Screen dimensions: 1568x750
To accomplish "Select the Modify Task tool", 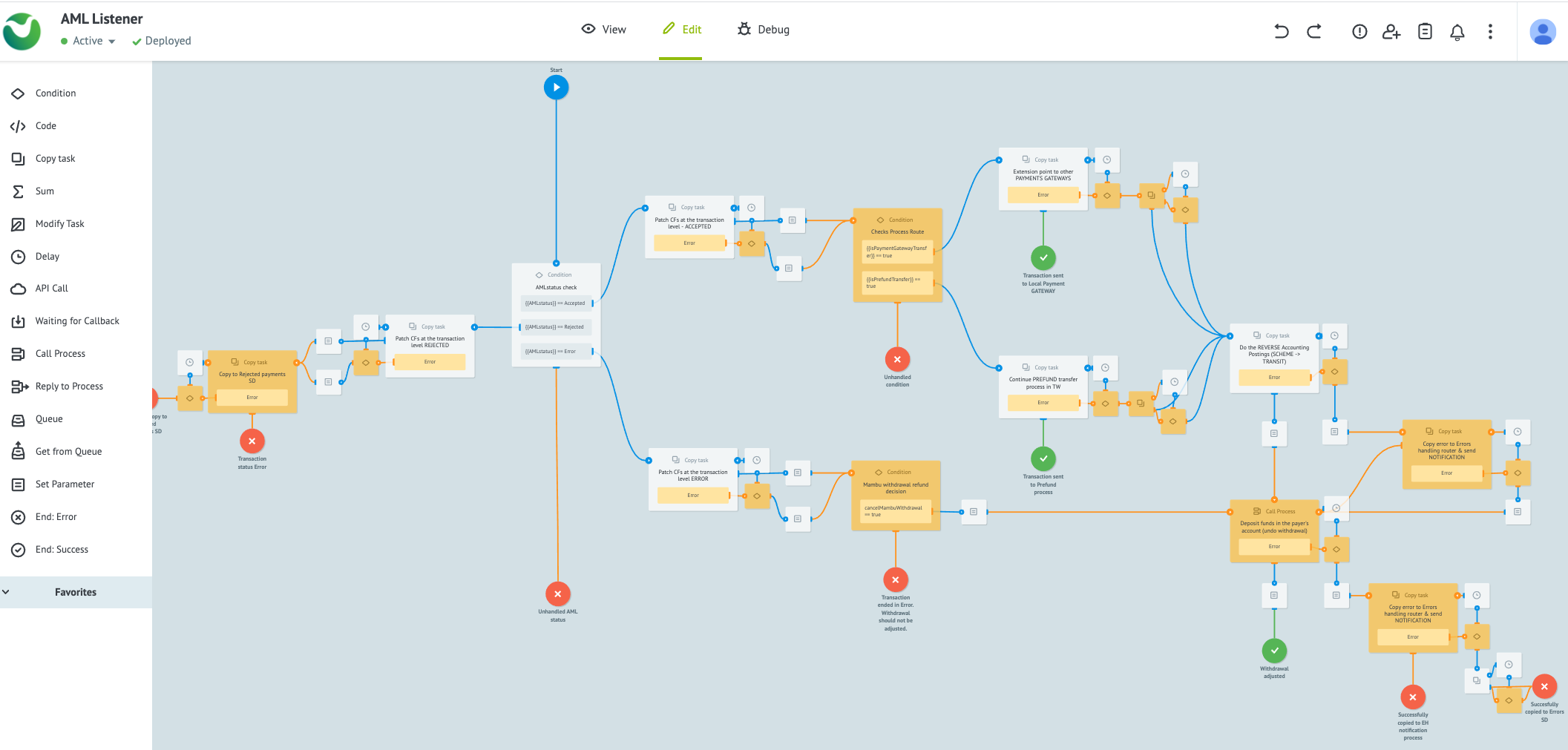I will pyautogui.click(x=59, y=223).
